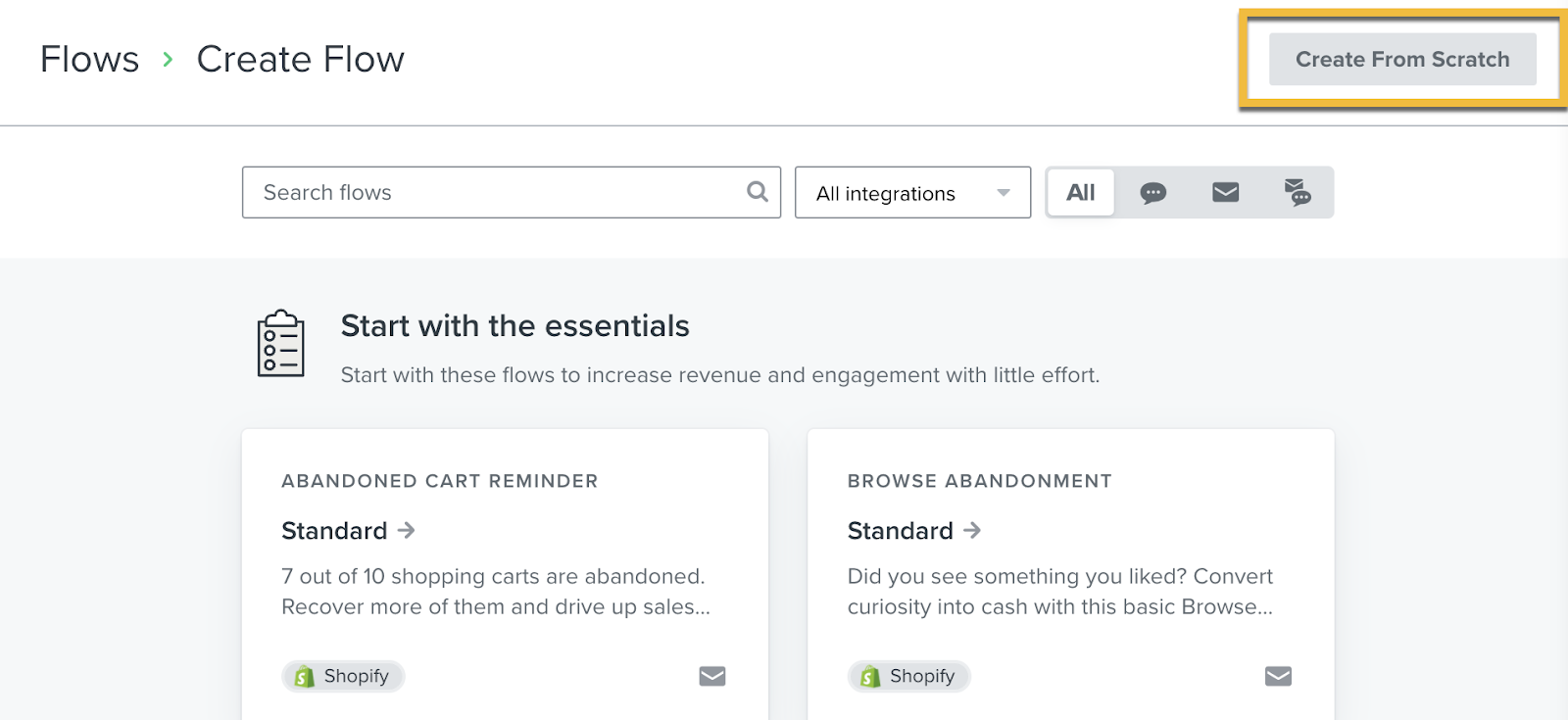1568x720 pixels.
Task: Open Standard Abandoned Cart Reminder flow
Action: 334,531
